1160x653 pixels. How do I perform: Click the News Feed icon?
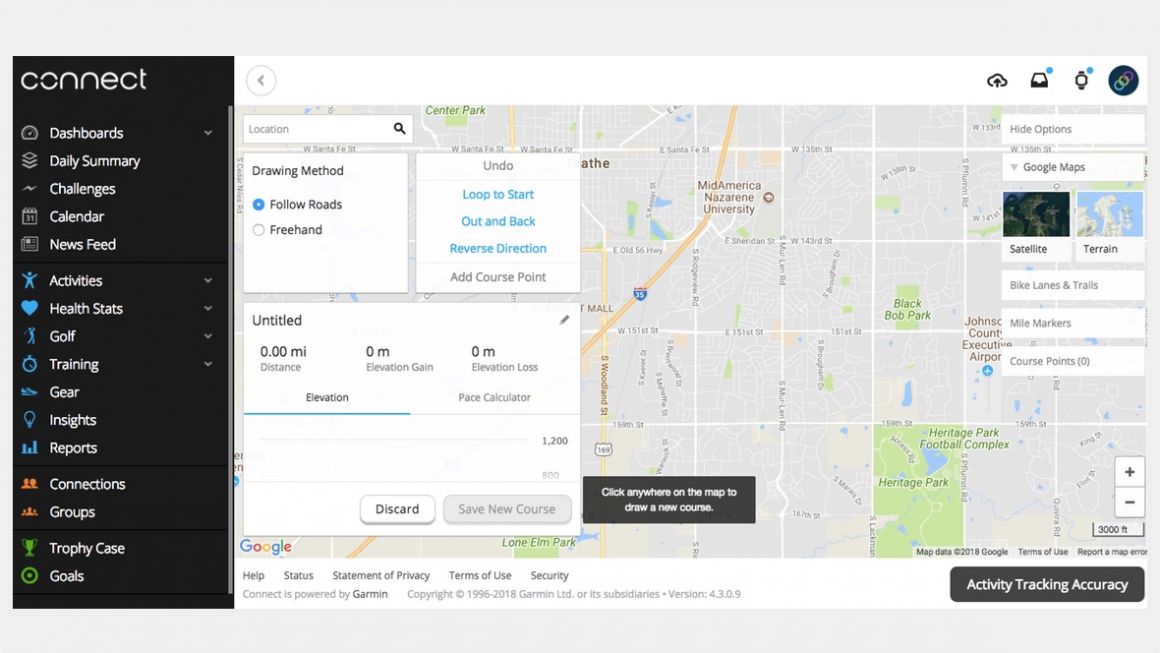(30, 244)
